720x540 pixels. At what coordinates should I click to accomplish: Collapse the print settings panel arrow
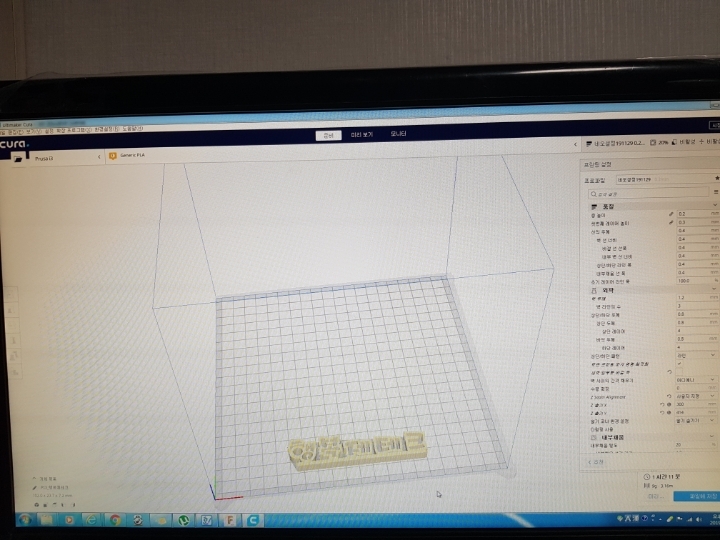(575, 144)
